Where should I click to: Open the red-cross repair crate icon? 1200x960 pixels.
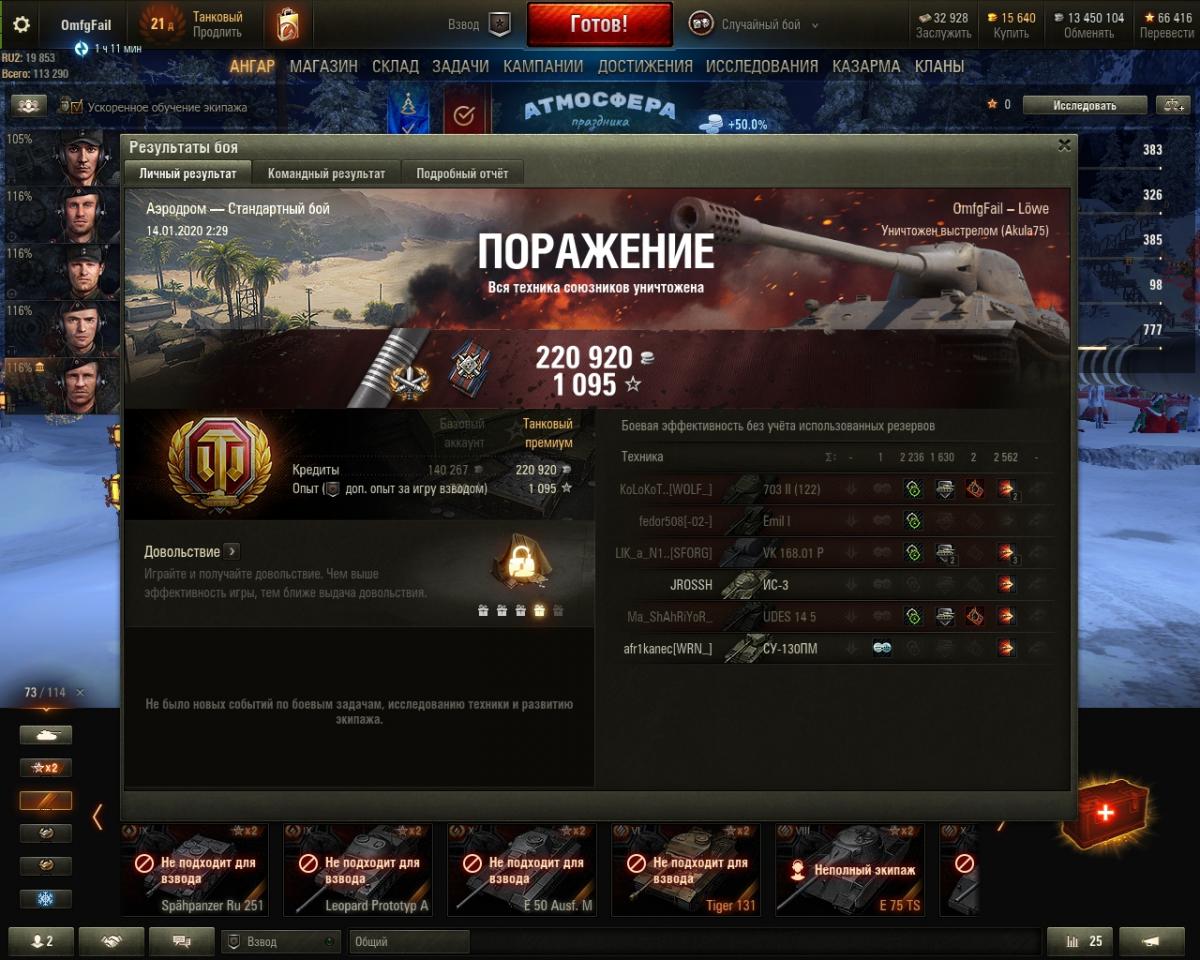pyautogui.click(x=1106, y=813)
